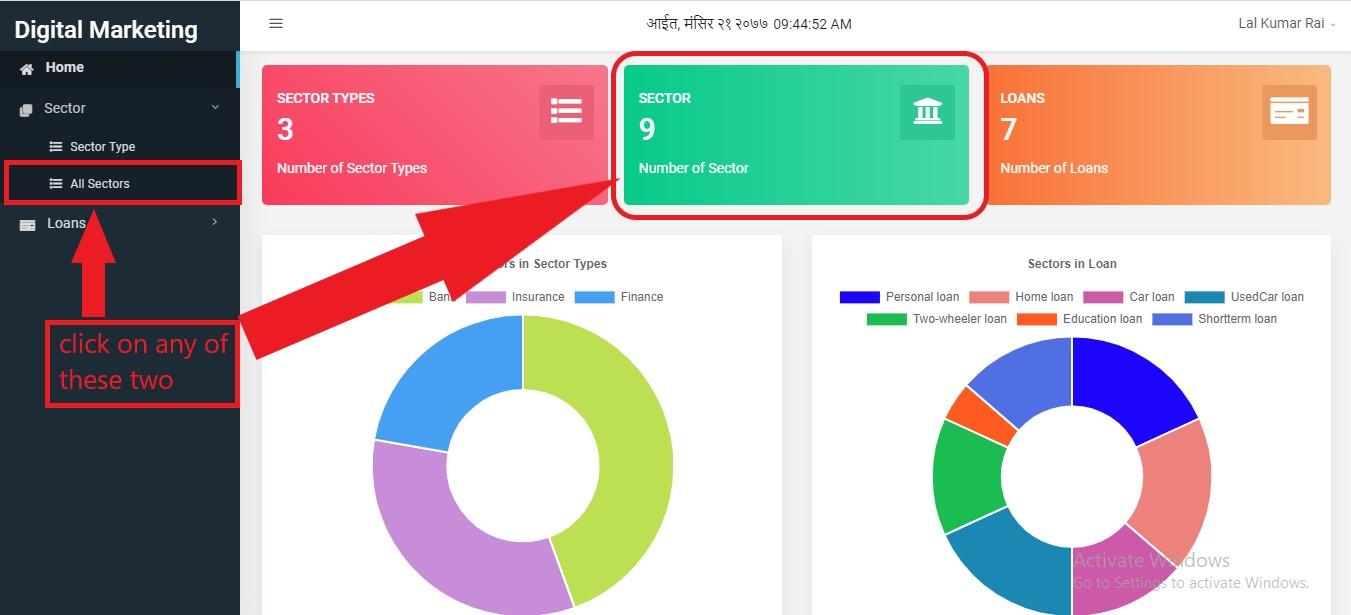Image resolution: width=1351 pixels, height=615 pixels.
Task: Click the bank building icon on Sector card
Action: [x=927, y=112]
